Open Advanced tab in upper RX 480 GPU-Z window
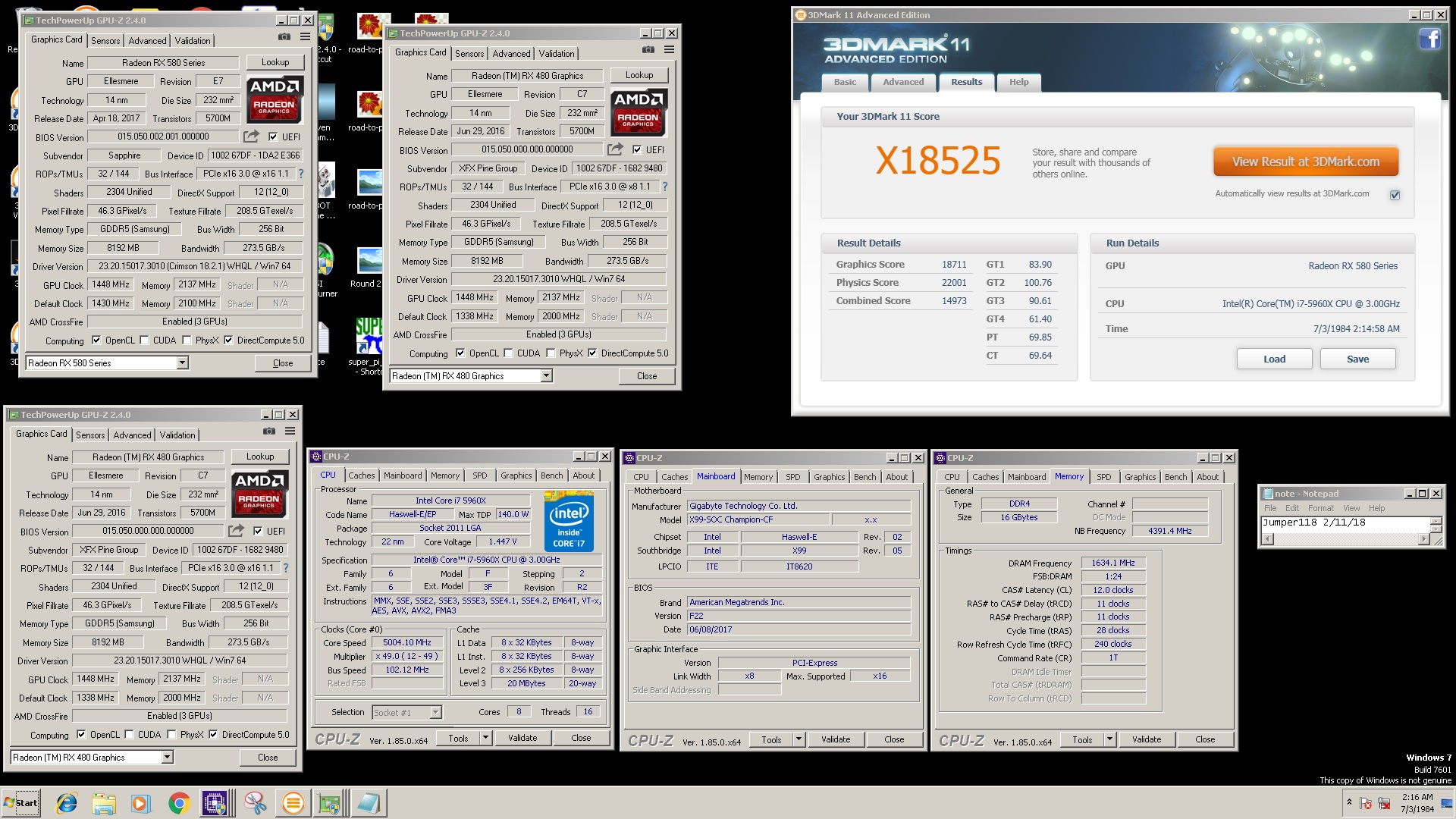The width and height of the screenshot is (1456, 819). pos(511,54)
